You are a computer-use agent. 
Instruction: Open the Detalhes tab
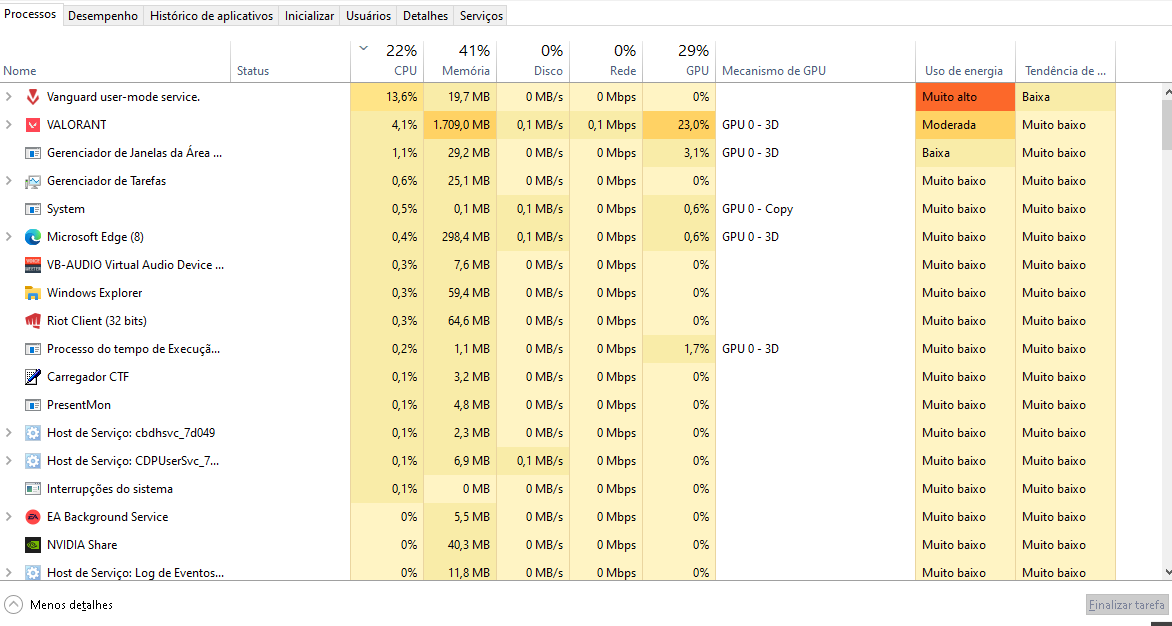[x=425, y=16]
